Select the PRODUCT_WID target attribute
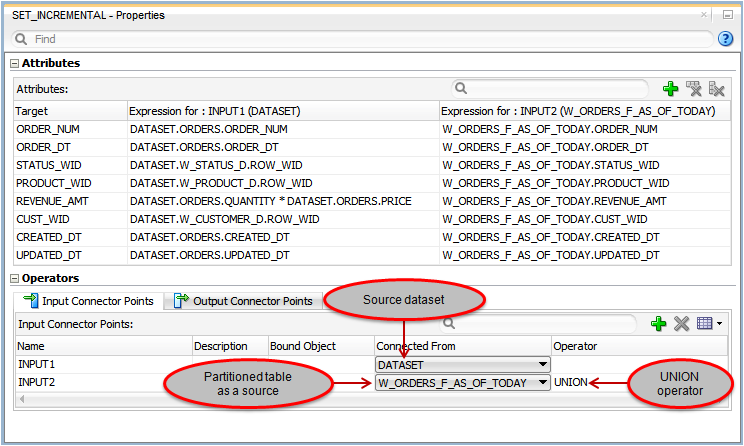This screenshot has height=446, width=744. (x=54, y=183)
